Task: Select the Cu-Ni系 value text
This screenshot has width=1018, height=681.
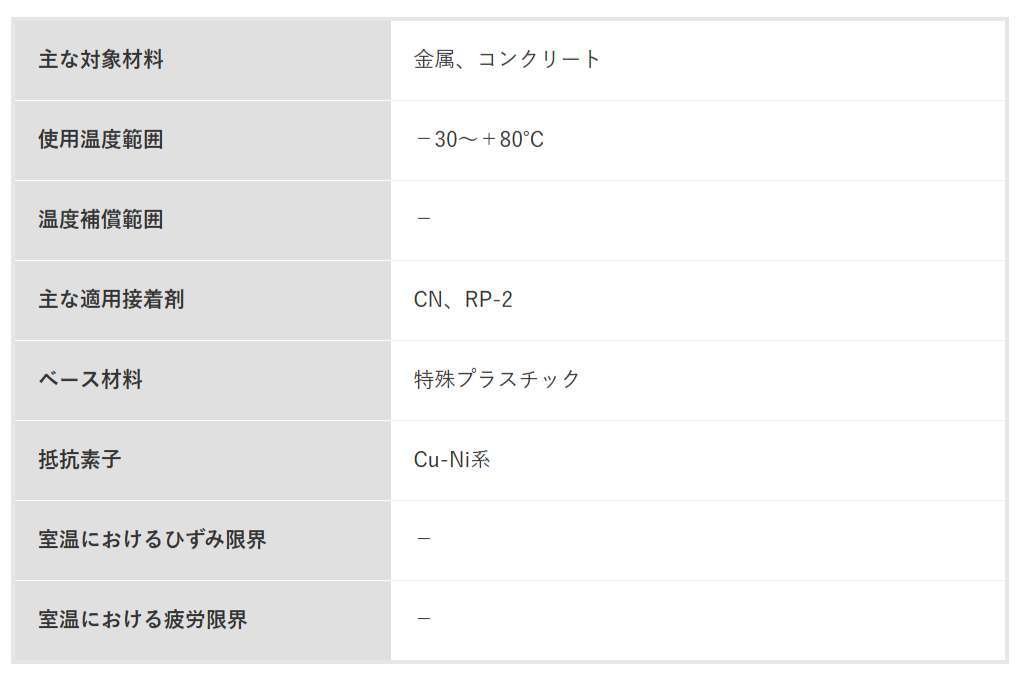Action: [x=452, y=460]
